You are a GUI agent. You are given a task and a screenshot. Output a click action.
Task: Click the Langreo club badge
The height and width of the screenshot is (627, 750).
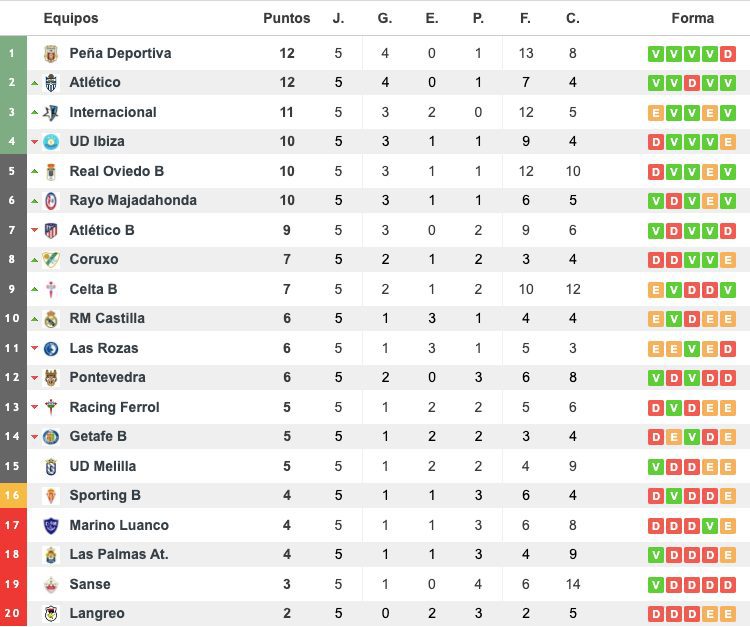tap(51, 614)
